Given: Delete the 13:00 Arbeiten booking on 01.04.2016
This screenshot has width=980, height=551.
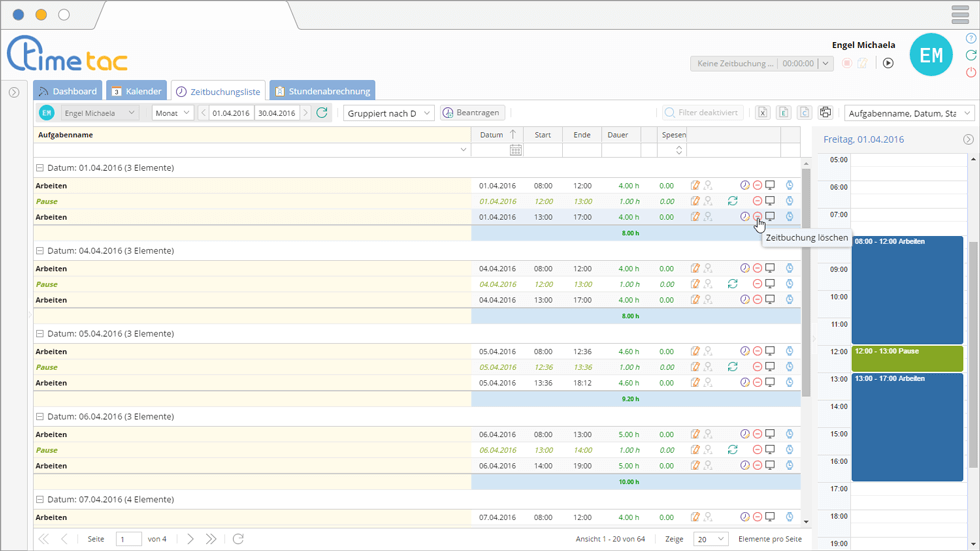Looking at the screenshot, I should [x=757, y=216].
